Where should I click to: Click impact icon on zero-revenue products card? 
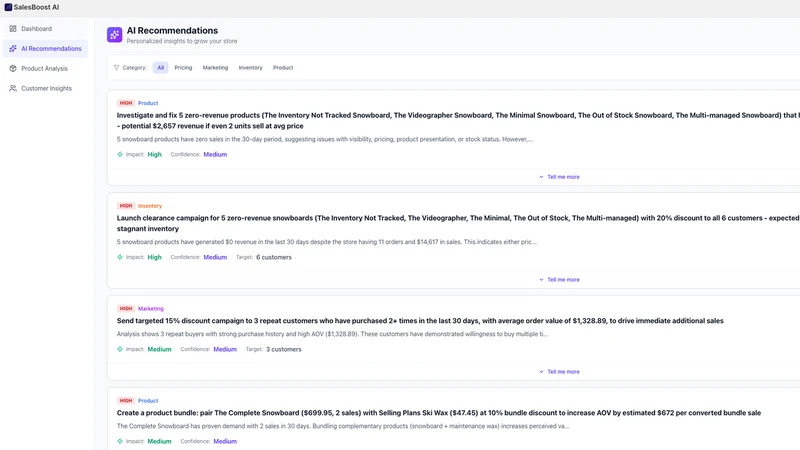(x=120, y=154)
